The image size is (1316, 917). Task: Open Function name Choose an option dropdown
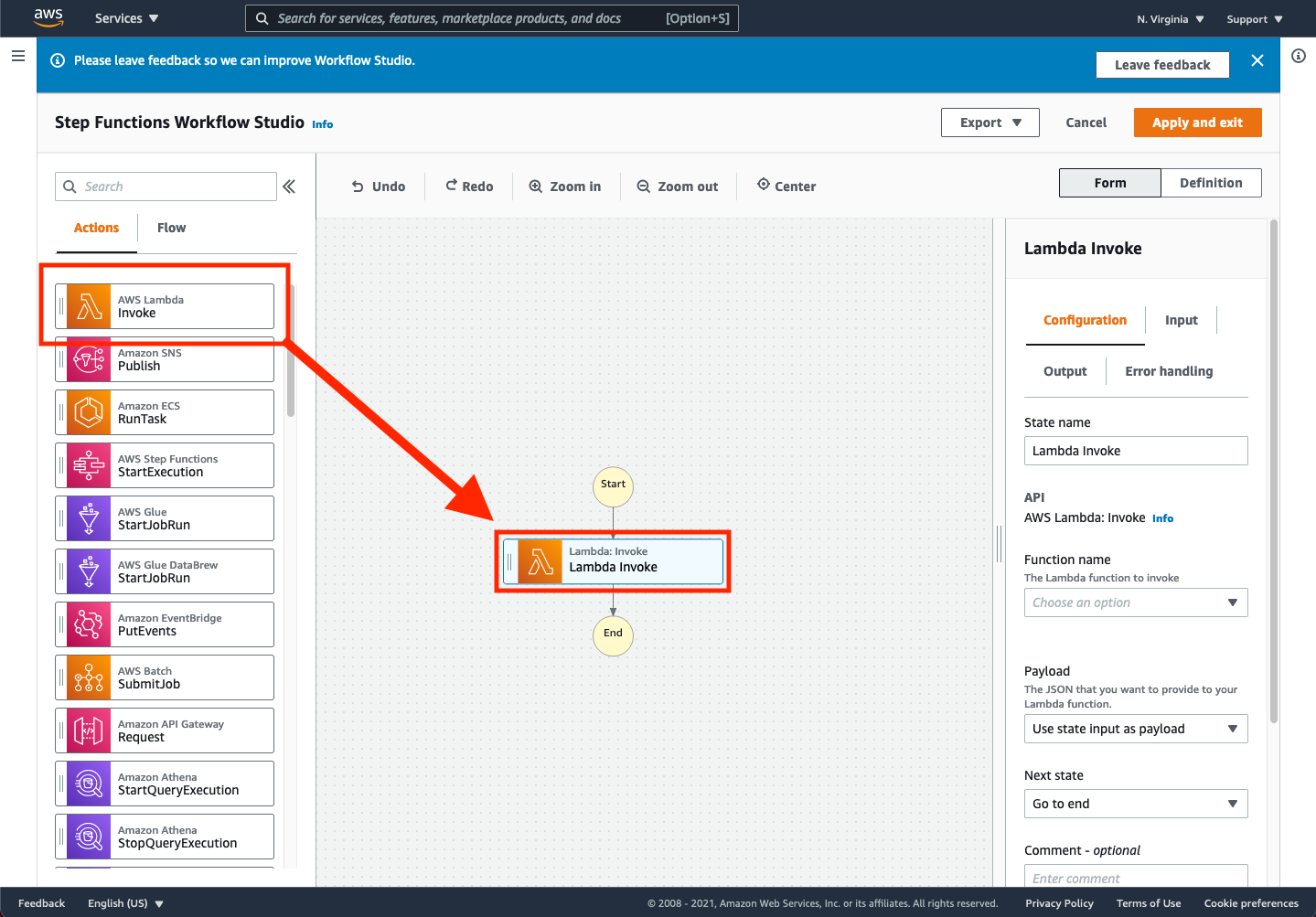pos(1136,602)
